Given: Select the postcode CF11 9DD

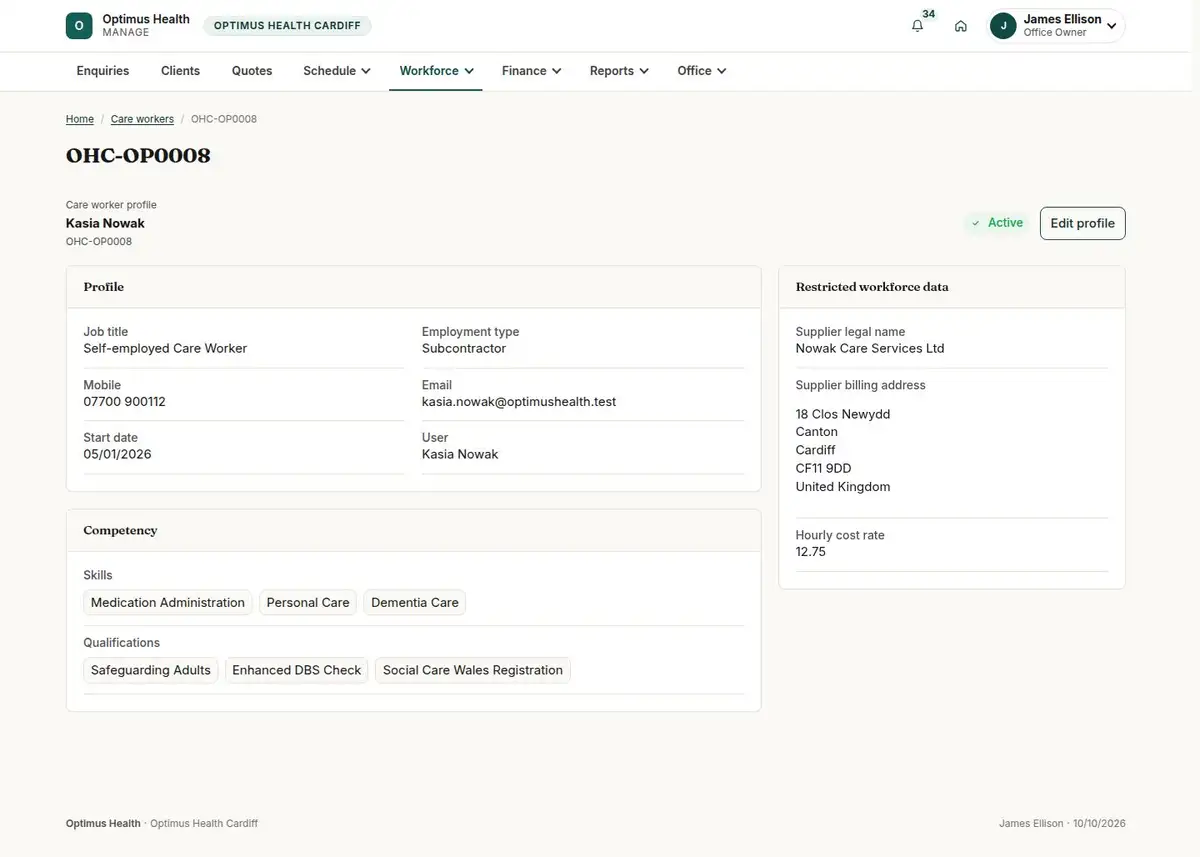Looking at the screenshot, I should tap(824, 468).
